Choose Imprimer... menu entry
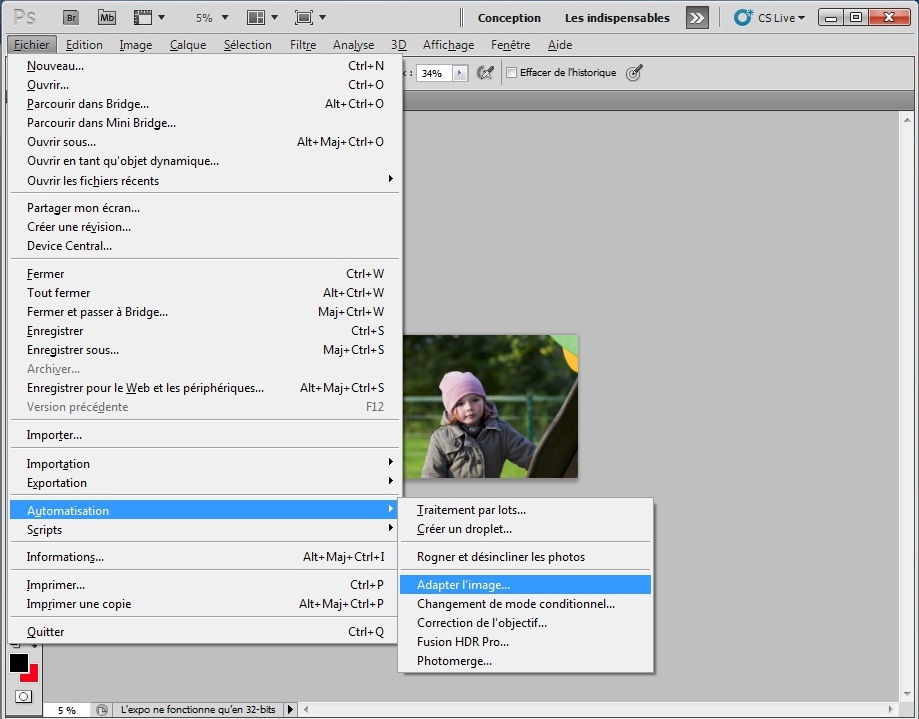 tap(205, 585)
